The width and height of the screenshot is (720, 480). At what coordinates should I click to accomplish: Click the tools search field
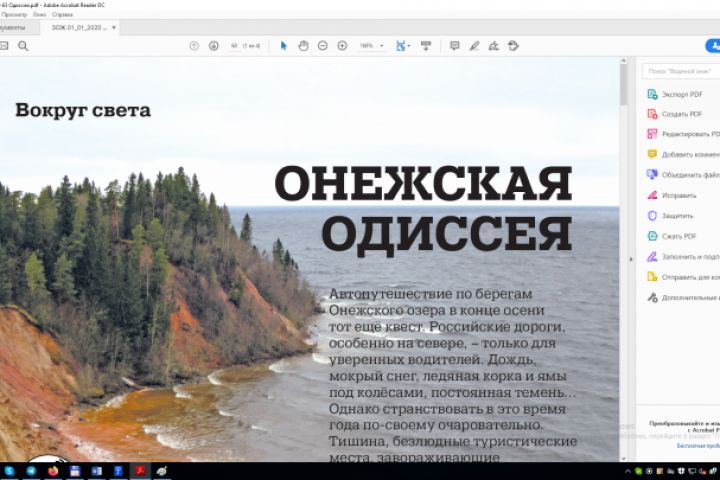point(681,71)
